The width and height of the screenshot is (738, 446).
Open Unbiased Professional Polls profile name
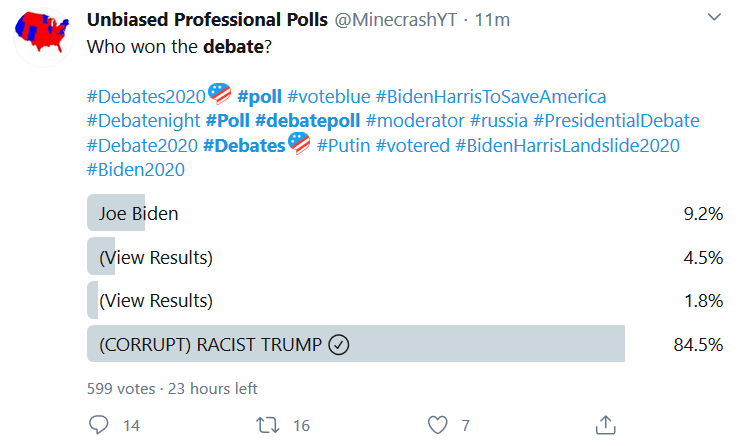coord(207,21)
